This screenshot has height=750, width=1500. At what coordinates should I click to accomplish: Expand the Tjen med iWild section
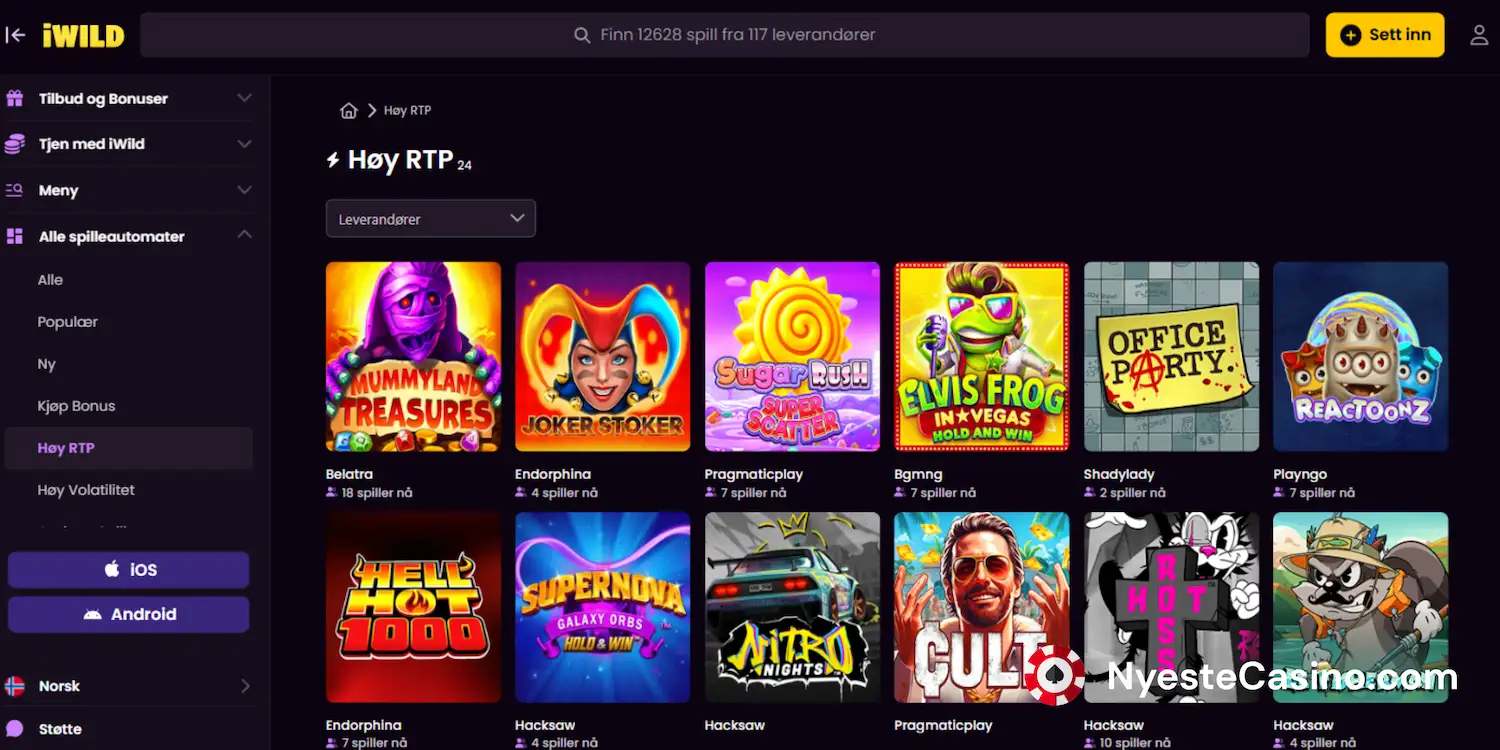(244, 144)
